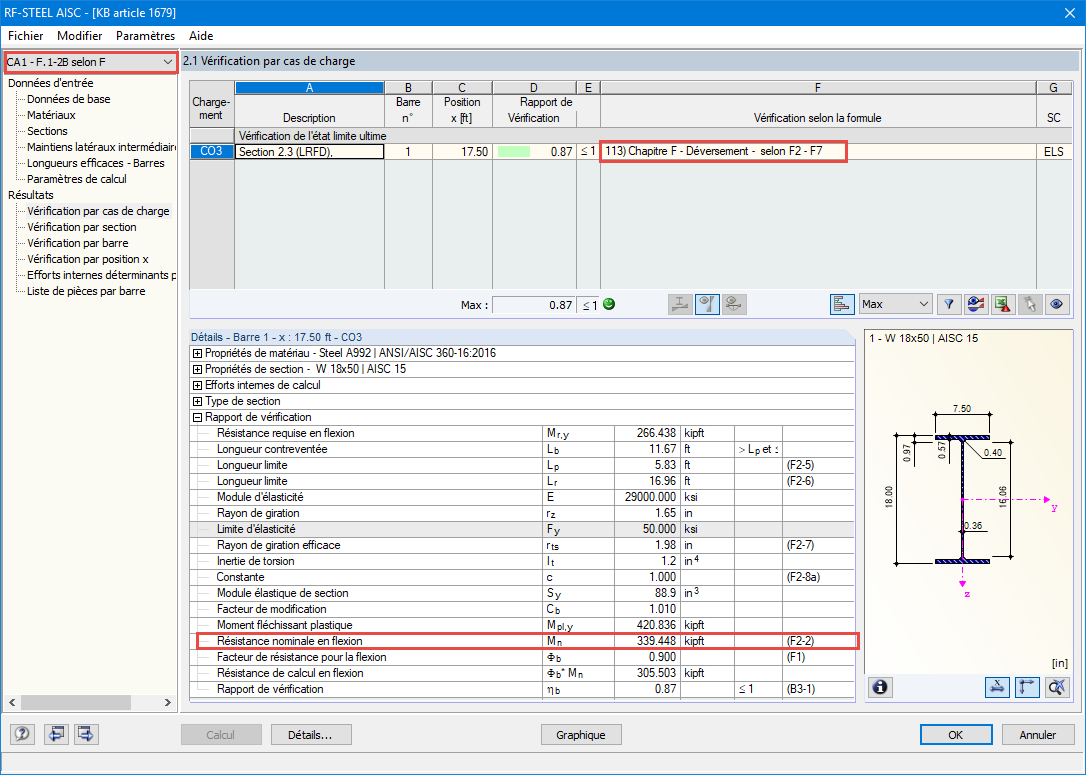Image resolution: width=1086 pixels, height=775 pixels.
Task: Select Matériaux in the tree
Action: coord(51,115)
